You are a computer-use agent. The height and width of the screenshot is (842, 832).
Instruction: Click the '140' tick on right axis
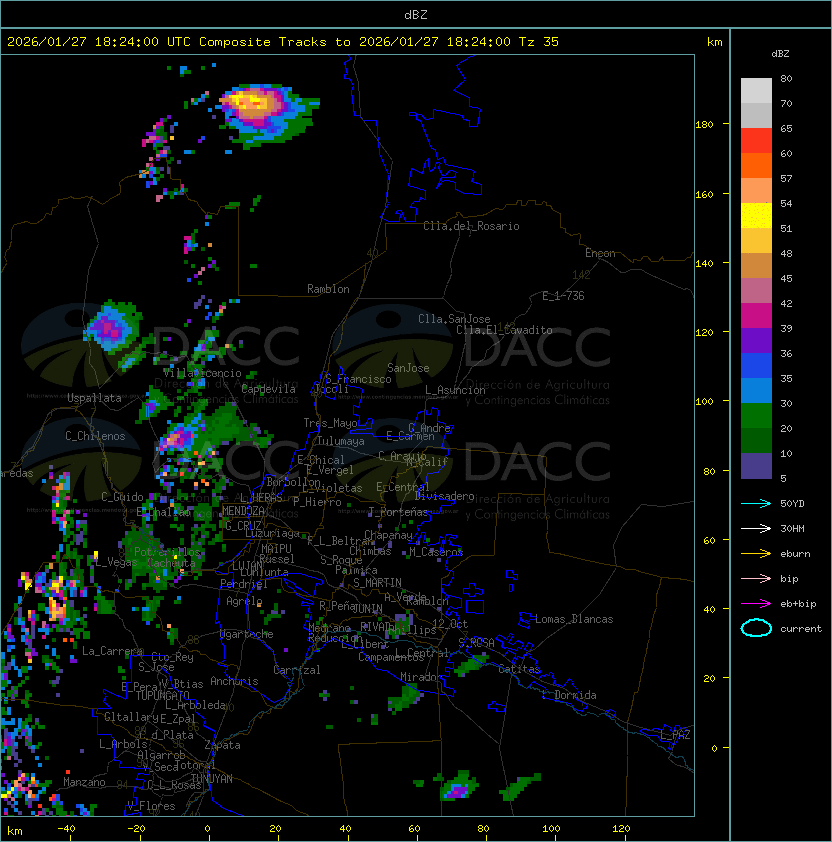coord(704,264)
